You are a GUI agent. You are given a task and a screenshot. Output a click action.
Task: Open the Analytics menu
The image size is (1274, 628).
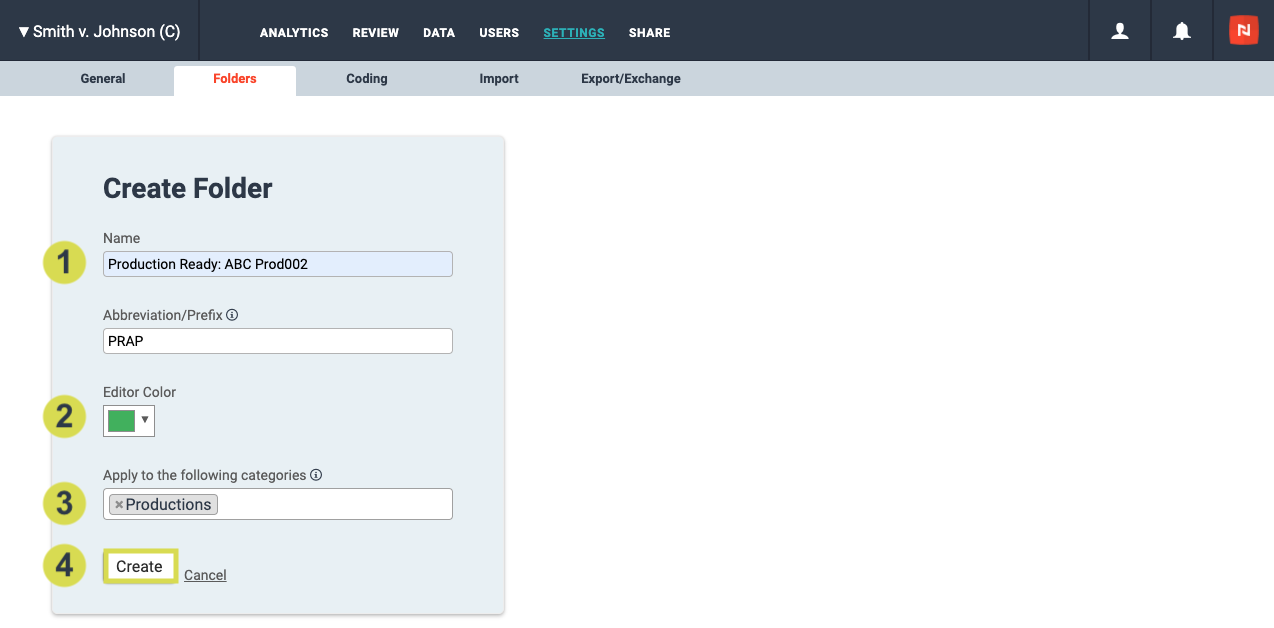click(x=294, y=33)
